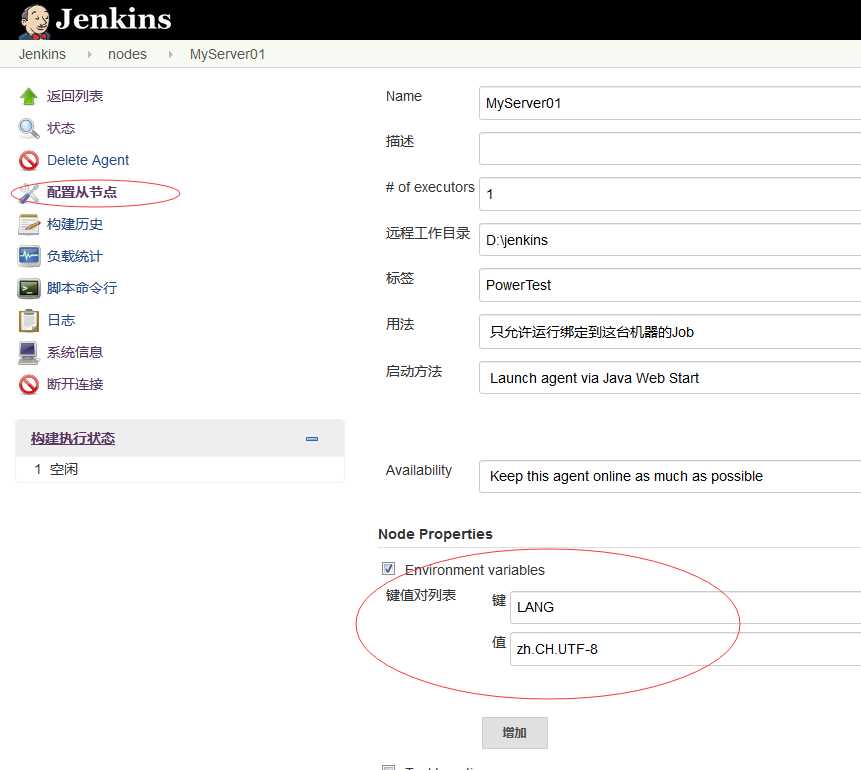Open the 系统信息 link

[x=75, y=352]
